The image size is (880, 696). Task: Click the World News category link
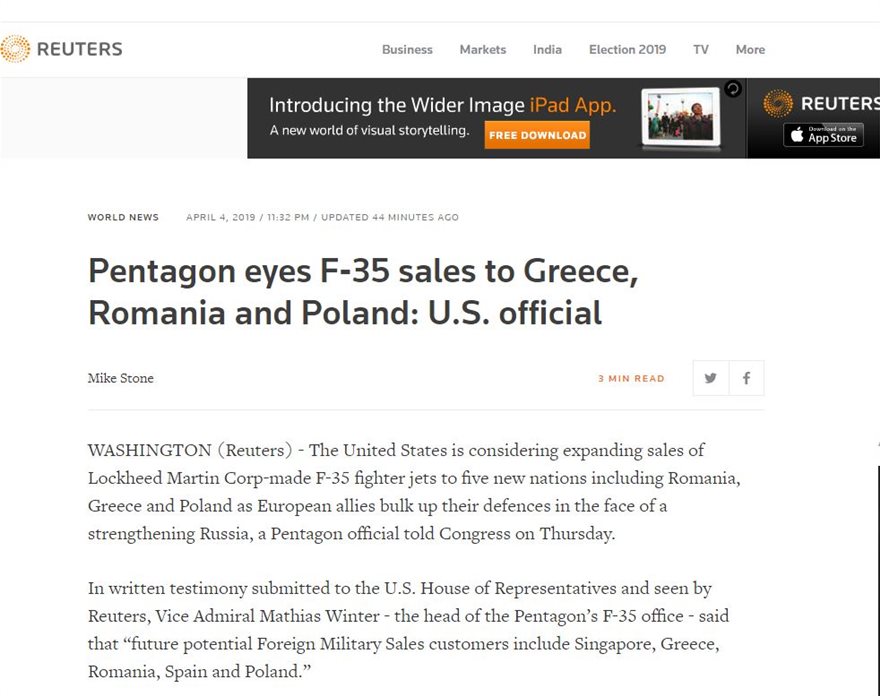click(x=123, y=217)
